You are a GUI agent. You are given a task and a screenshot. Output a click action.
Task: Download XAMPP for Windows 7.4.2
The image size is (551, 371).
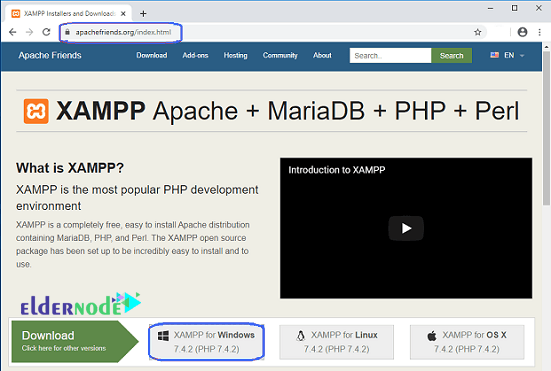pyautogui.click(x=206, y=342)
